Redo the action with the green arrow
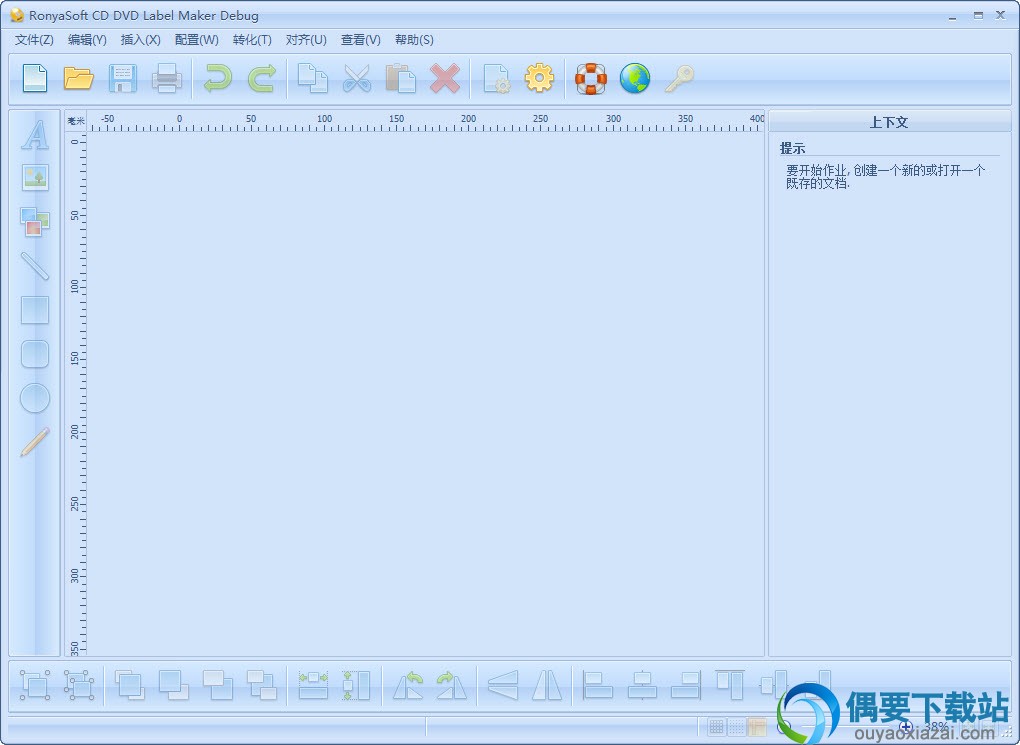Image resolution: width=1020 pixels, height=745 pixels. (x=262, y=78)
